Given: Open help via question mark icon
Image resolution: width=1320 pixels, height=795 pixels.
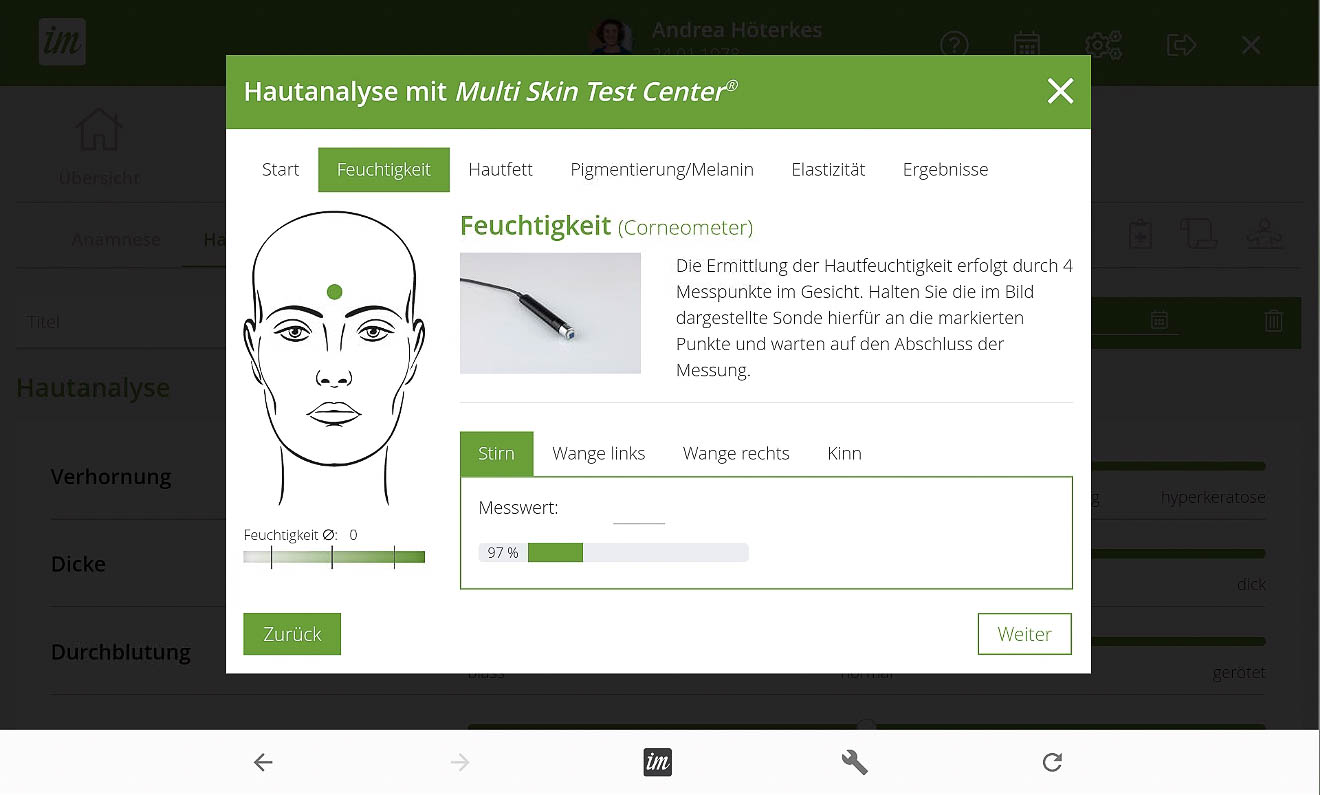Looking at the screenshot, I should pos(955,45).
